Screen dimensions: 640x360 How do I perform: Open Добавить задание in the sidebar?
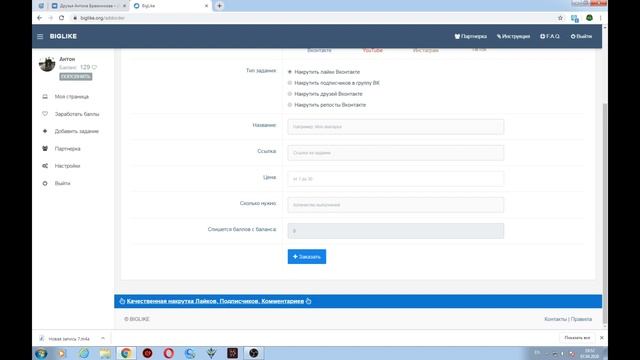tap(77, 131)
